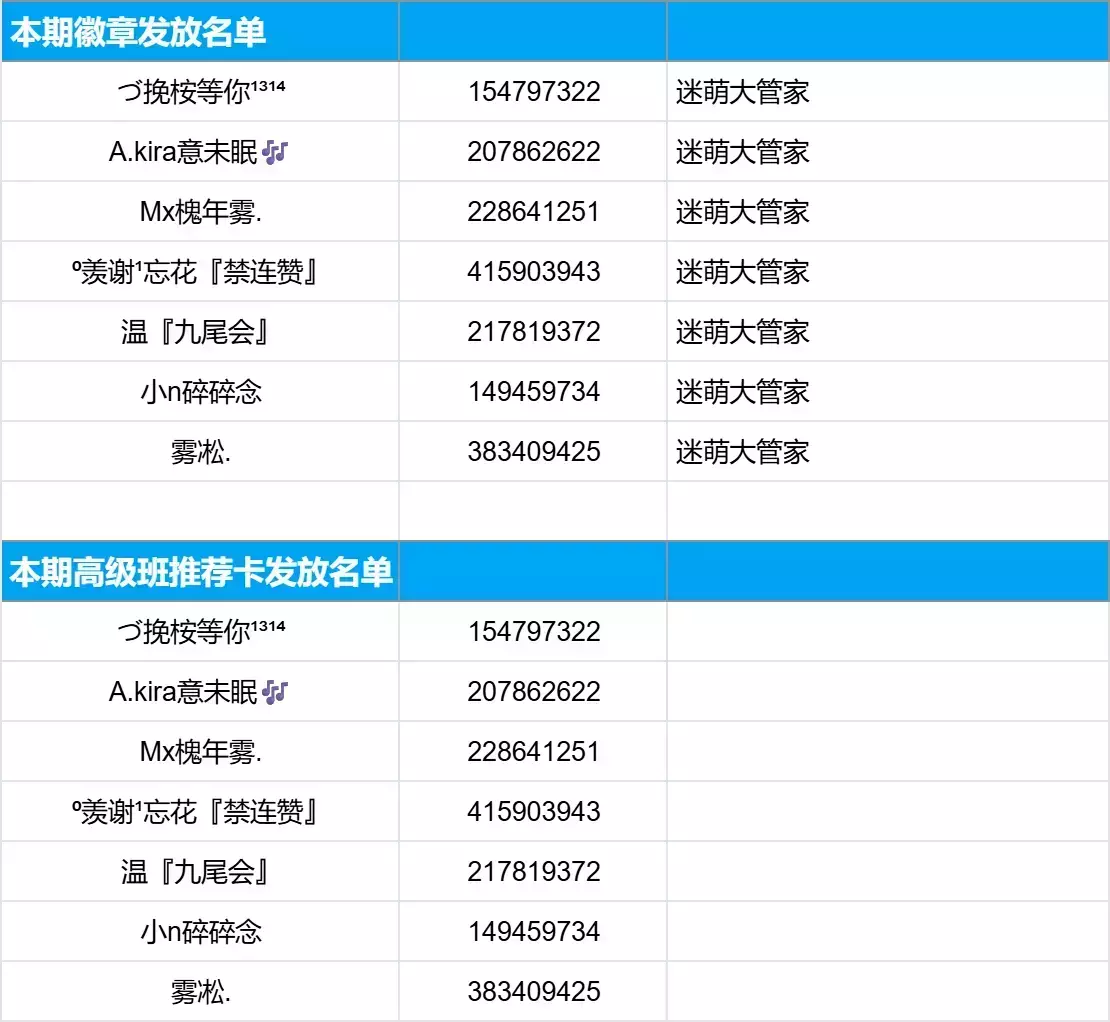Select name づ挽桉等你¹³¹⁴ in the 推荐卡 list
The image size is (1110, 1022).
200,632
